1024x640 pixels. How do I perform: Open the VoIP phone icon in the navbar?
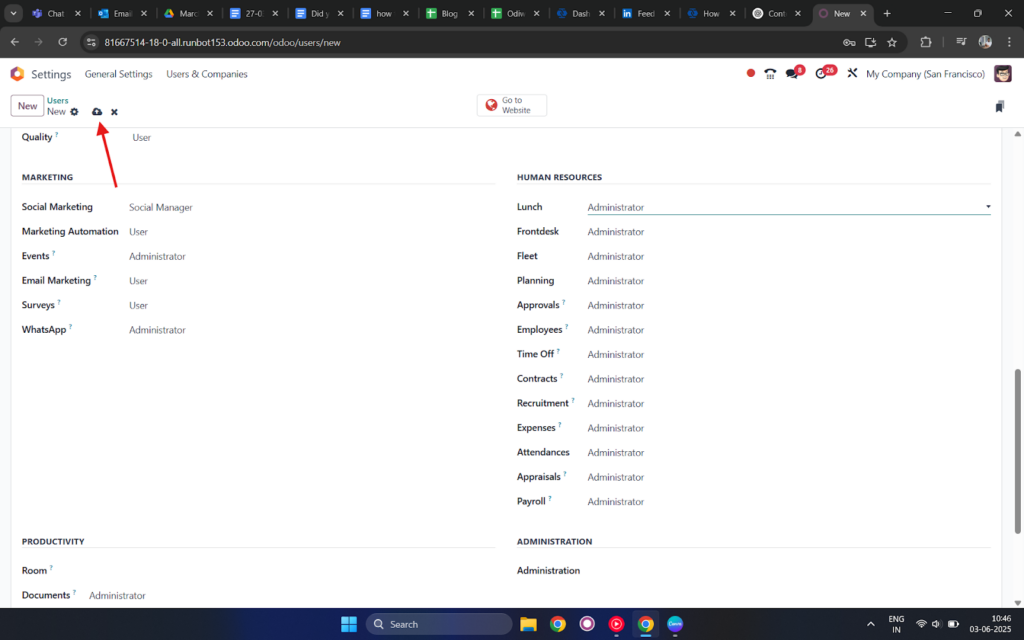coord(770,74)
